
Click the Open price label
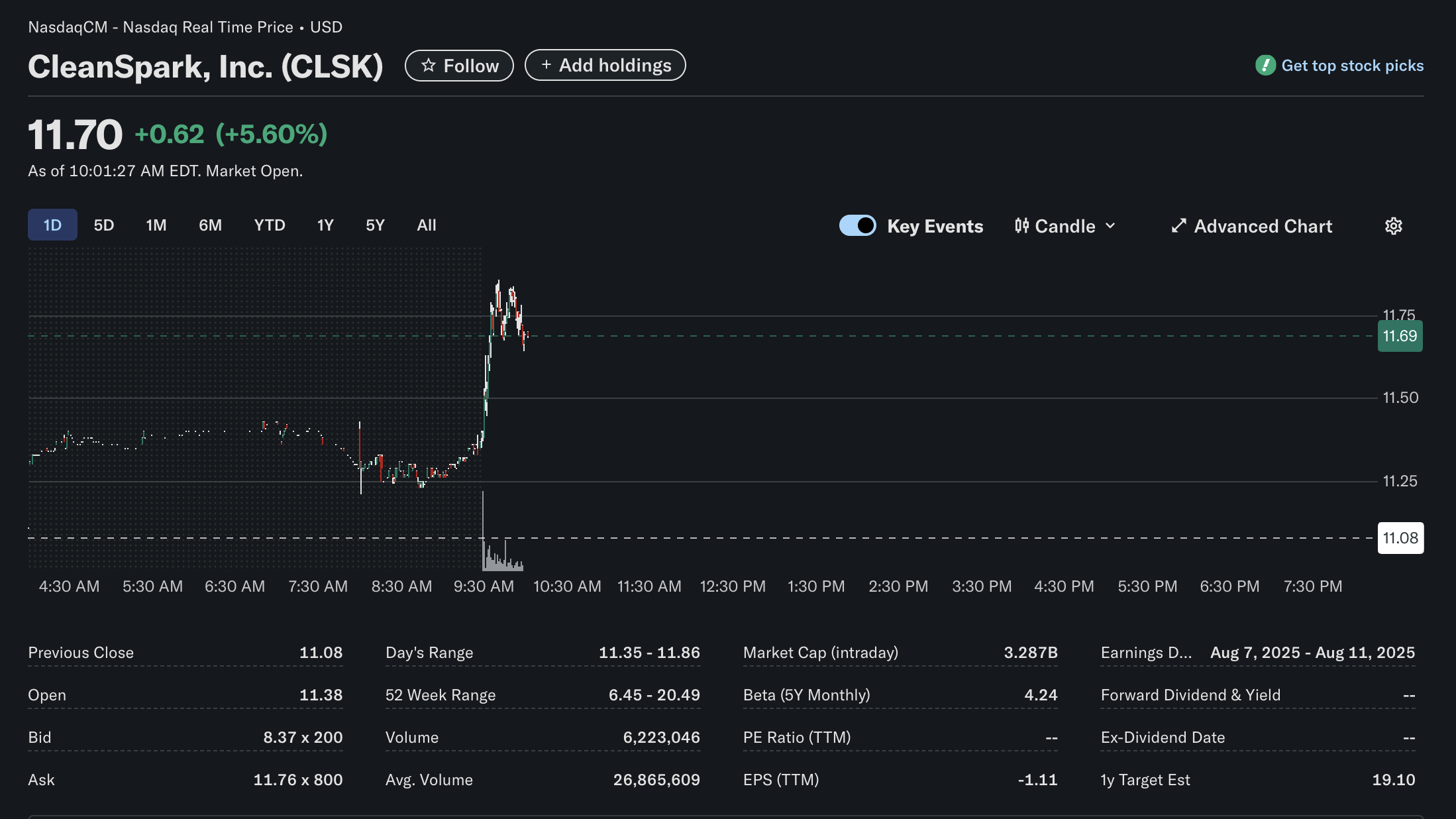[x=47, y=695]
